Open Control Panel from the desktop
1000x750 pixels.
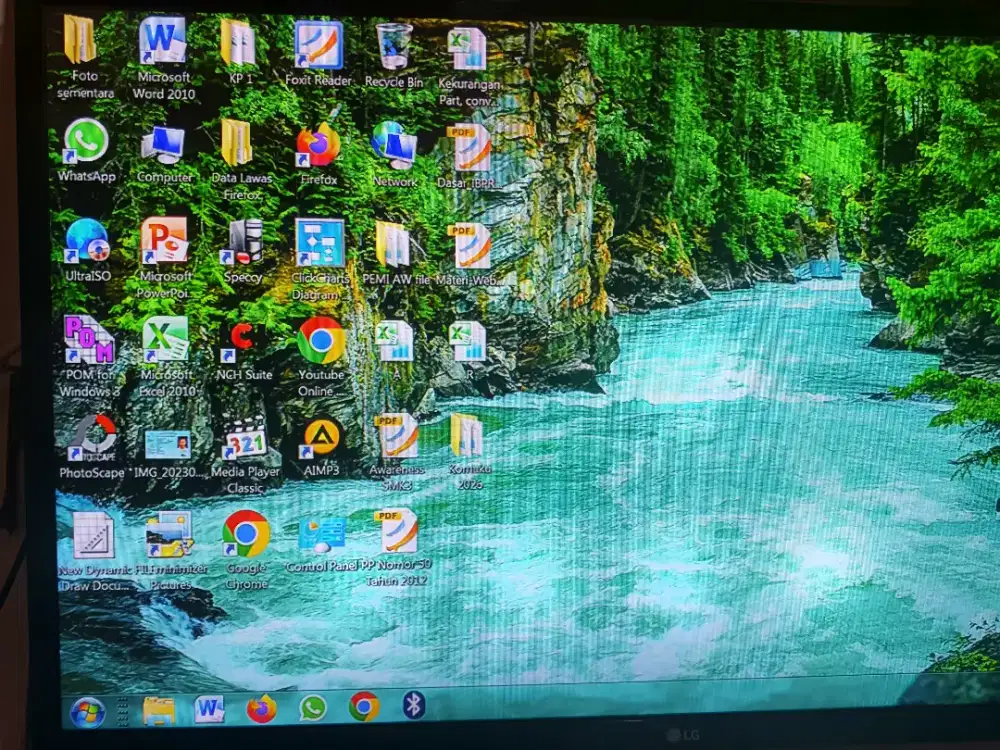pyautogui.click(x=321, y=532)
